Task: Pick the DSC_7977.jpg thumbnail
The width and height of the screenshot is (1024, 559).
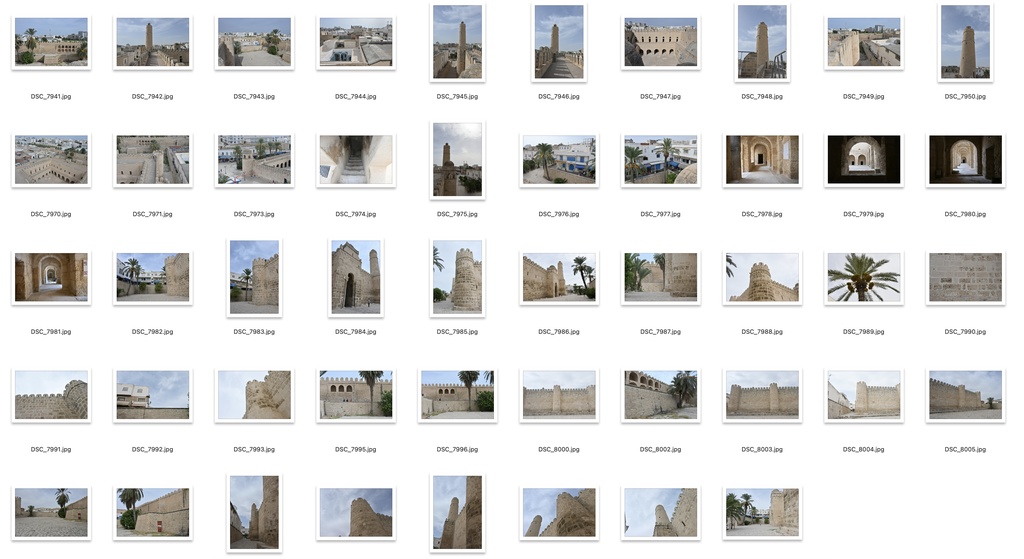Action: pyautogui.click(x=660, y=160)
